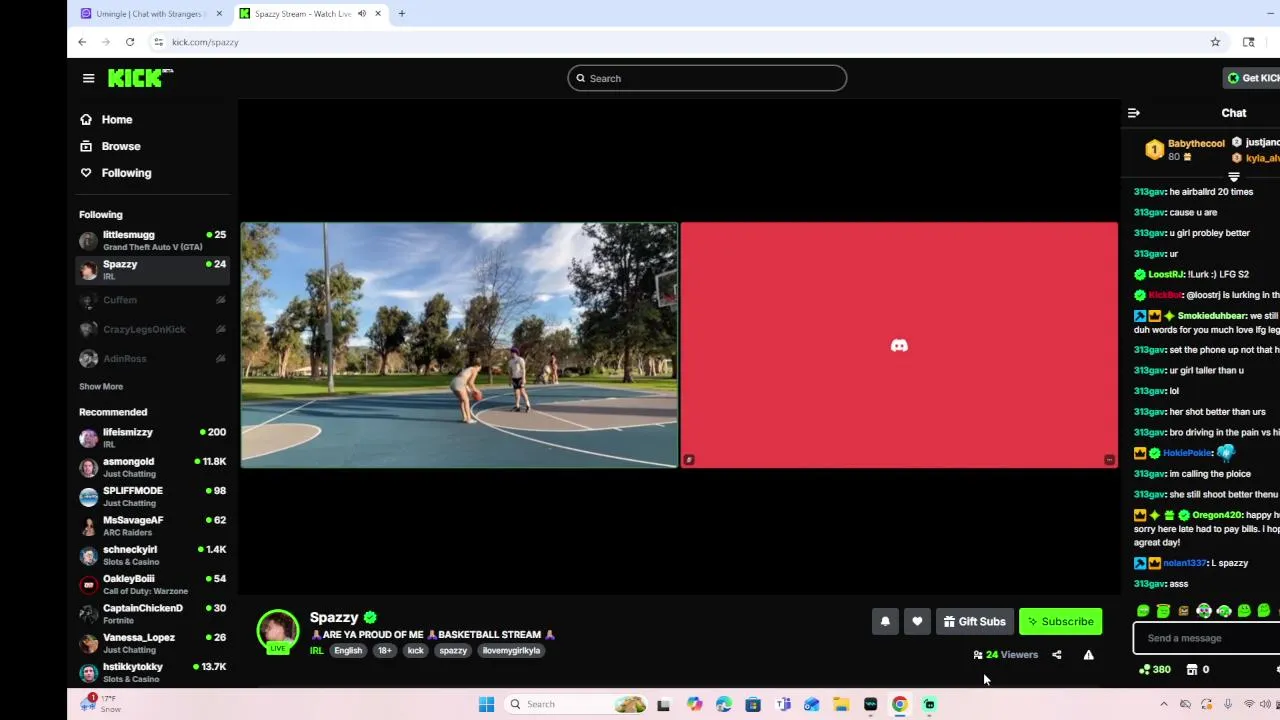Click the first green emote in chat quick bar
The height and width of the screenshot is (720, 1280).
click(1143, 611)
